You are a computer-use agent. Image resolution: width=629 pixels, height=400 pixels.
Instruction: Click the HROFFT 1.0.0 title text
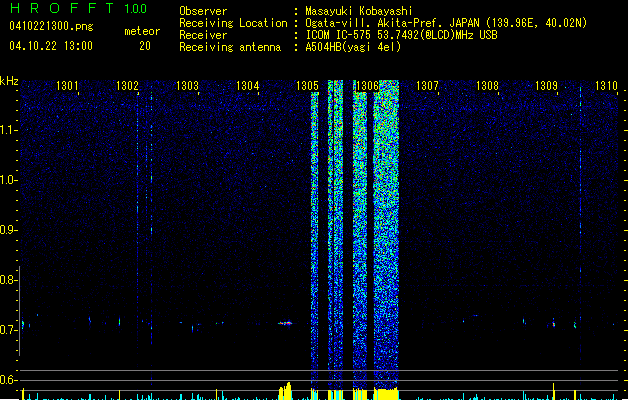click(79, 8)
